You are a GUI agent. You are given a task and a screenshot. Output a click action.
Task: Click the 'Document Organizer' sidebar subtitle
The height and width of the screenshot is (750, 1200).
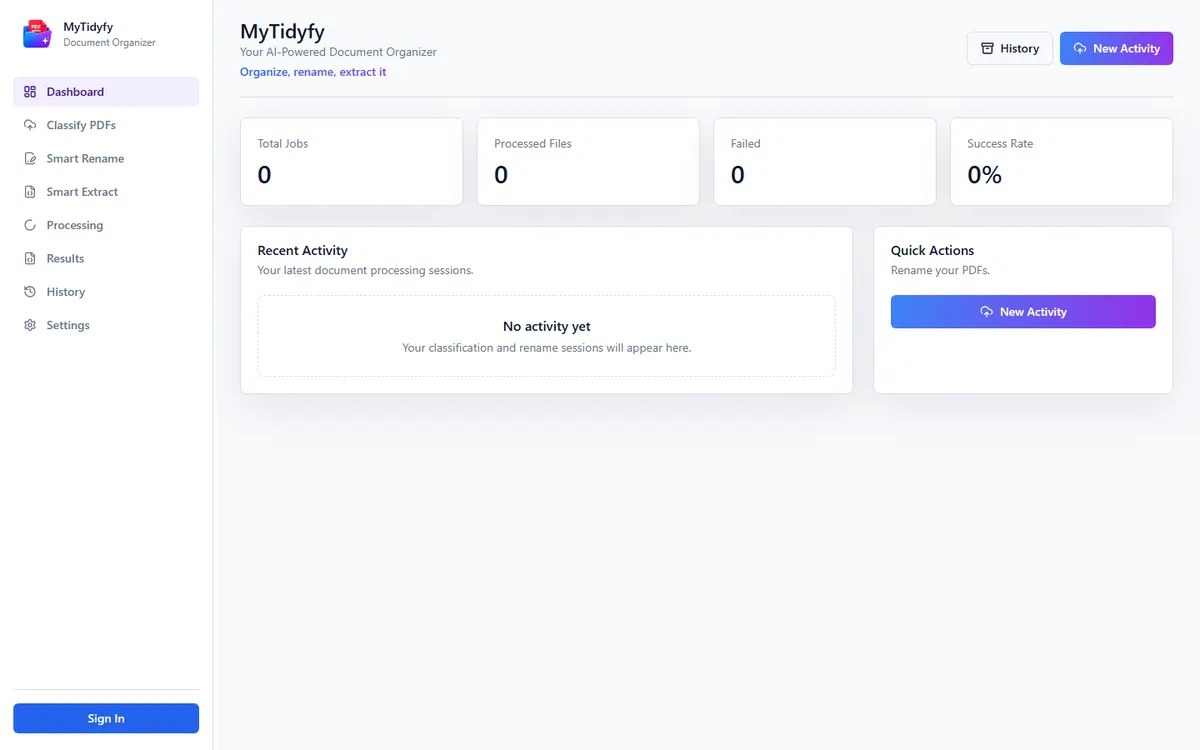(x=110, y=43)
